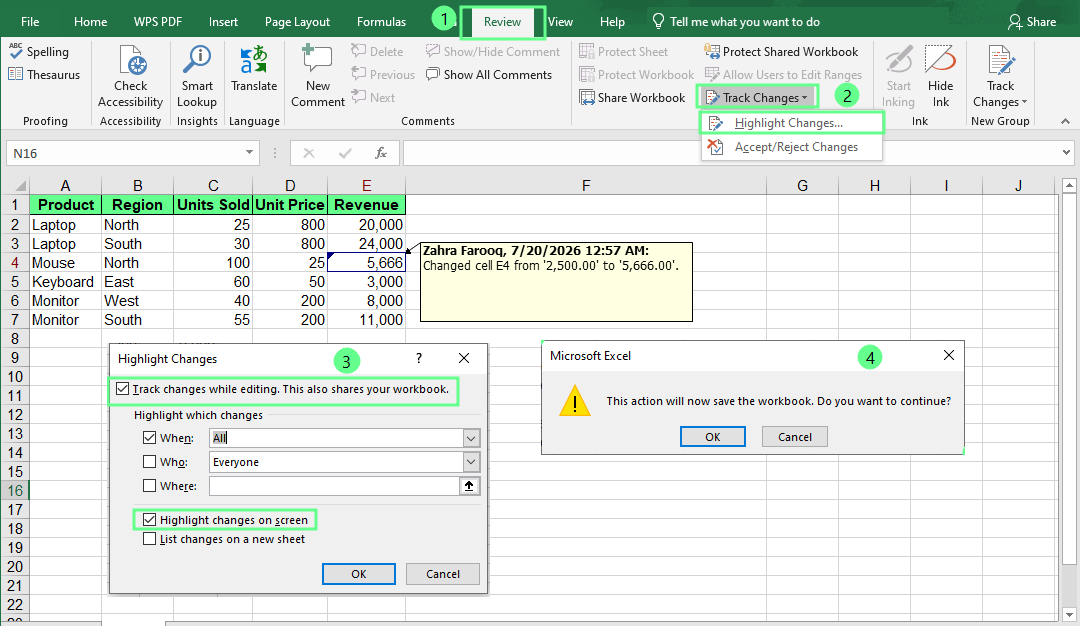Screen dimensions: 1080x626
Task: Open the Track Changes dropdown in Changes group
Action: 756,97
